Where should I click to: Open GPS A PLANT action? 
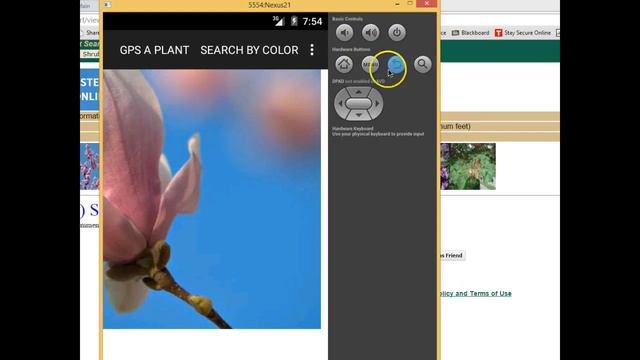[x=154, y=50]
